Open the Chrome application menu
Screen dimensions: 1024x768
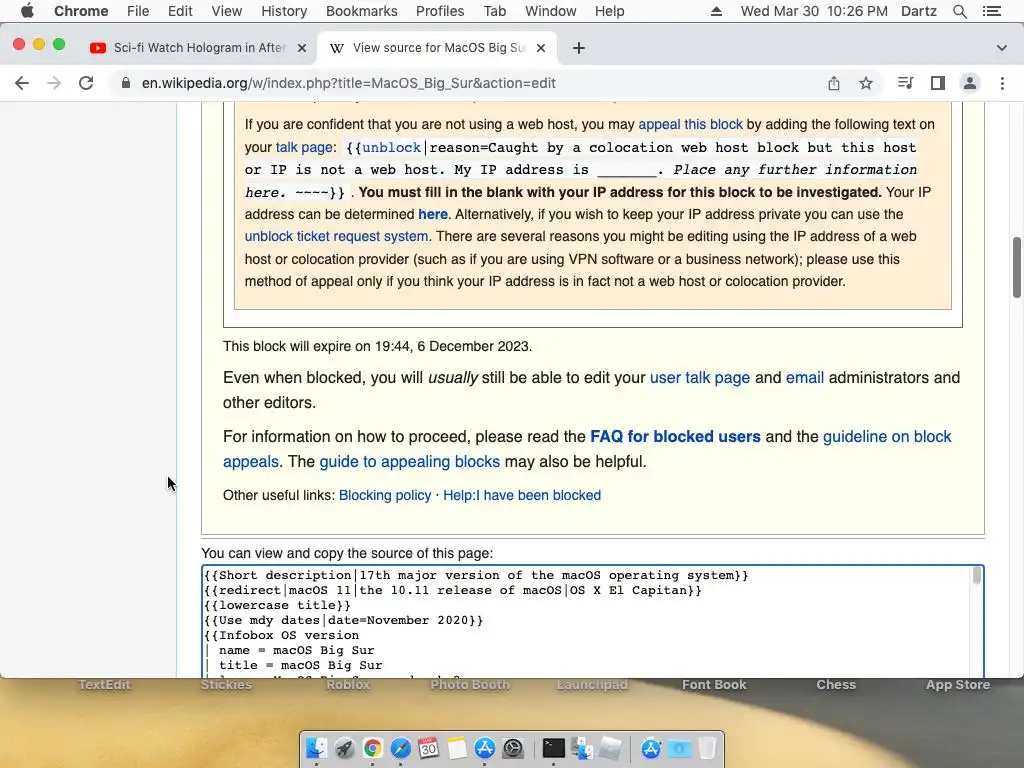click(x=81, y=11)
